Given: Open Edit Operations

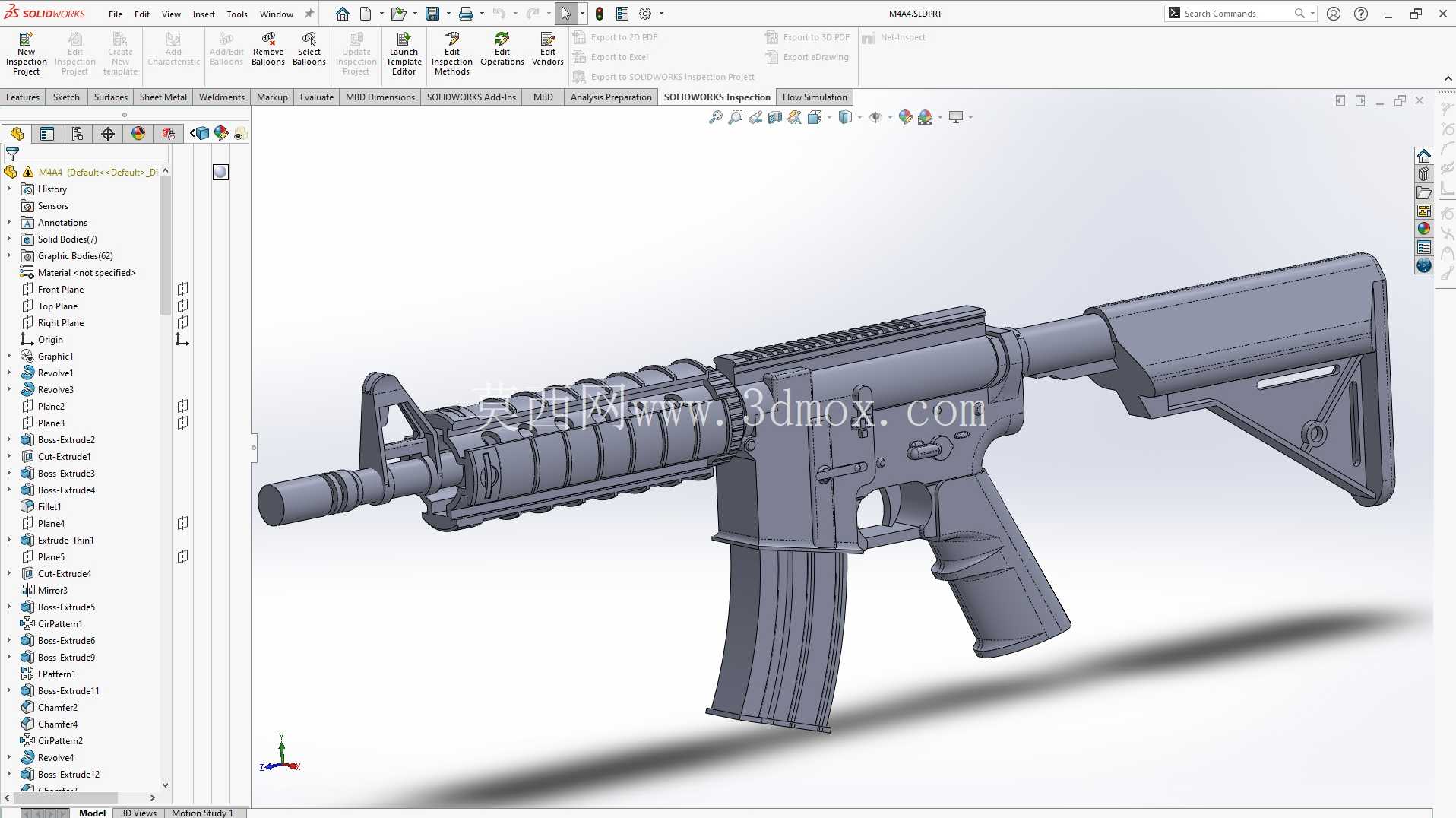Looking at the screenshot, I should 502,49.
